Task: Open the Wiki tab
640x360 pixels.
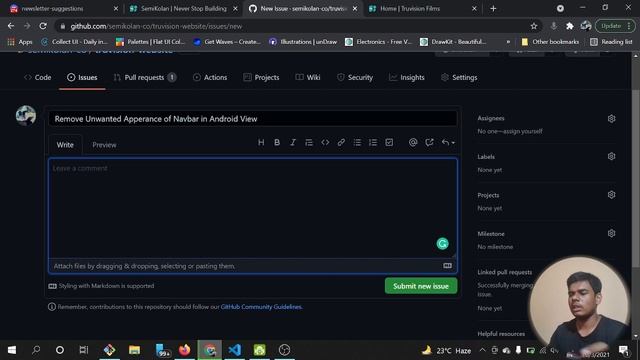Action: [x=308, y=77]
